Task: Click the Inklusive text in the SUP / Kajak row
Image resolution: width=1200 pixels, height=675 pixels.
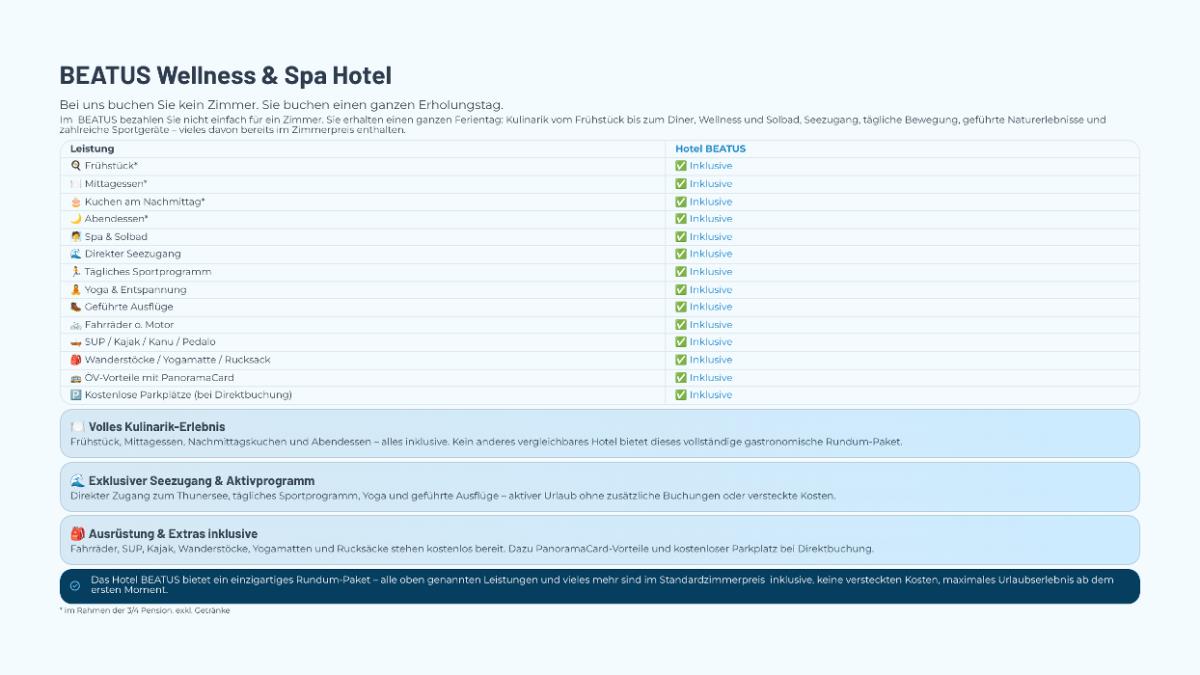Action: (711, 342)
